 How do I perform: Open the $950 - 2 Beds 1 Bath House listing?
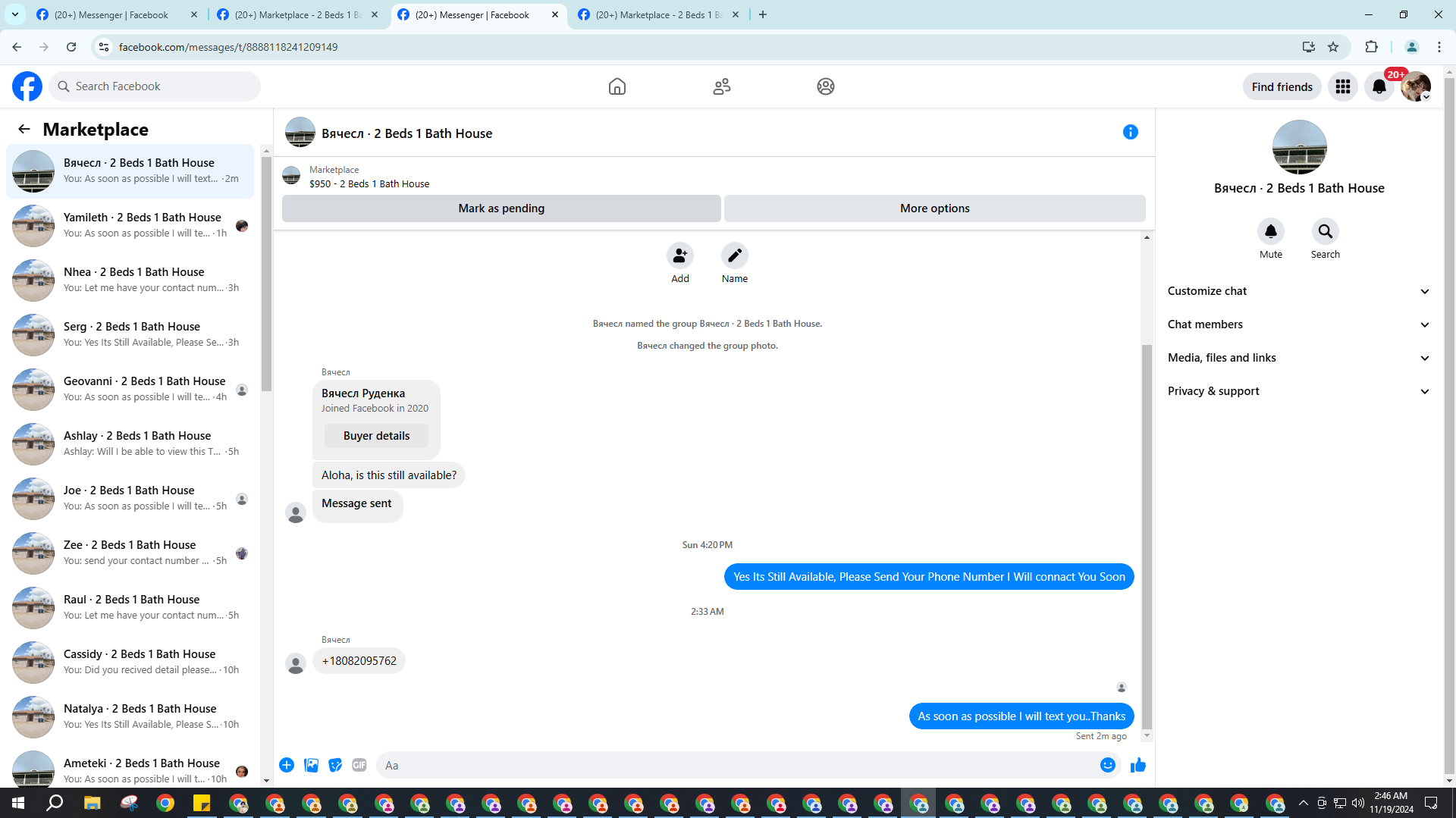tap(369, 184)
